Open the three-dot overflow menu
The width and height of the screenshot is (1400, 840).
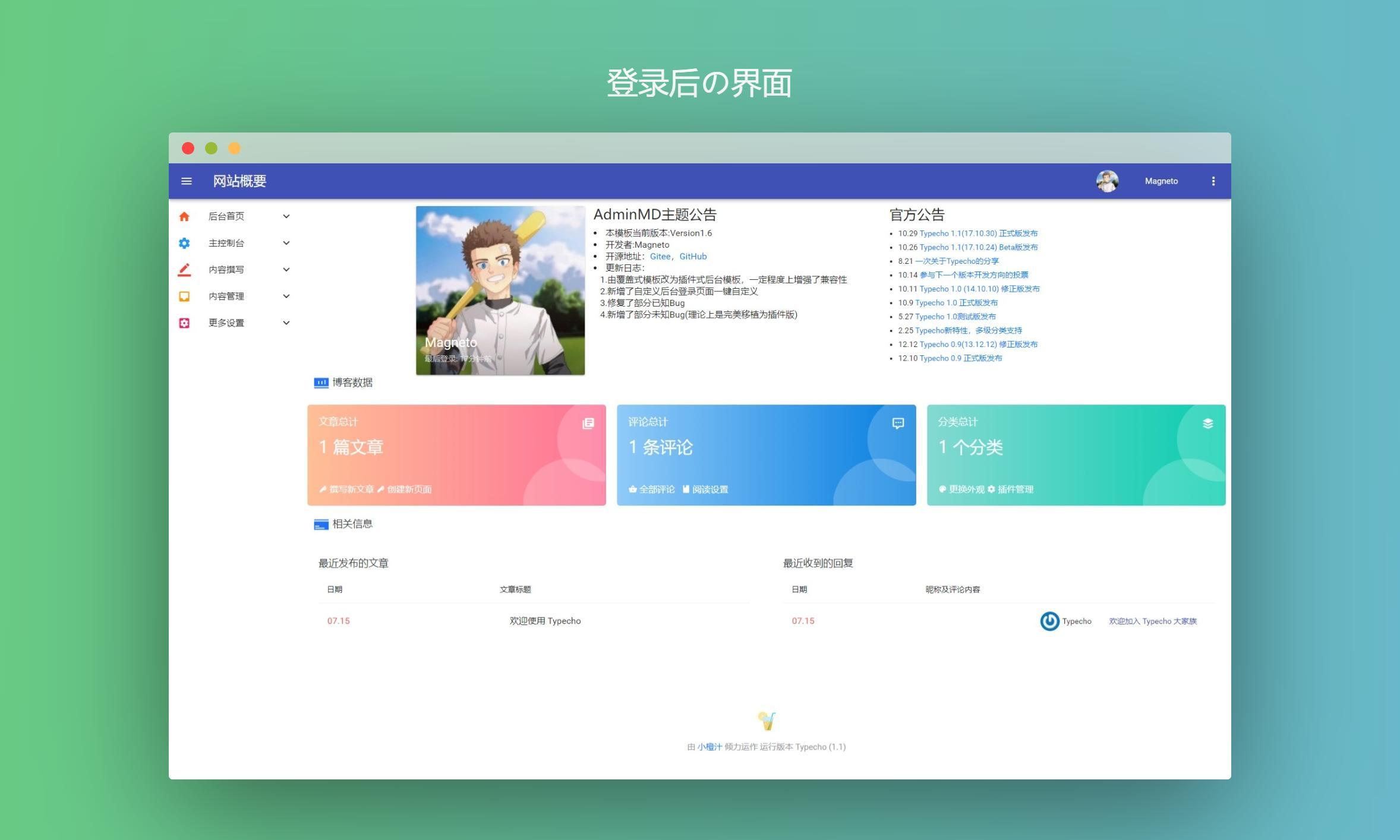[1213, 181]
